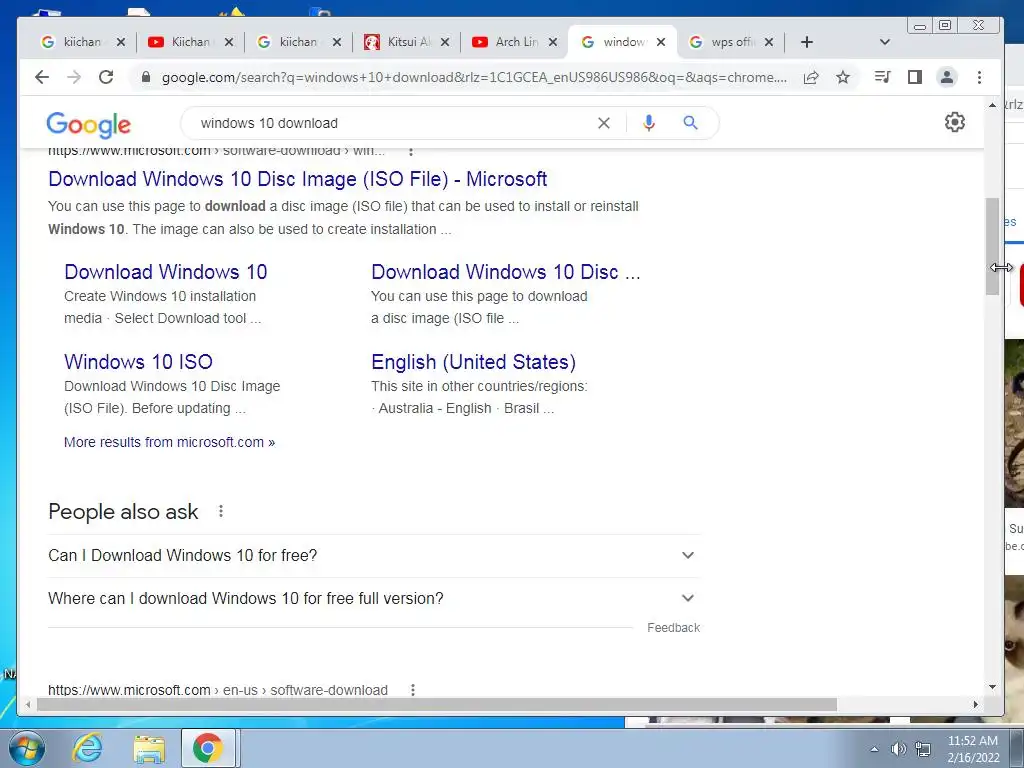Image resolution: width=1024 pixels, height=768 pixels.
Task: Close the Arch Lin YouTube tab
Action: coord(552,42)
